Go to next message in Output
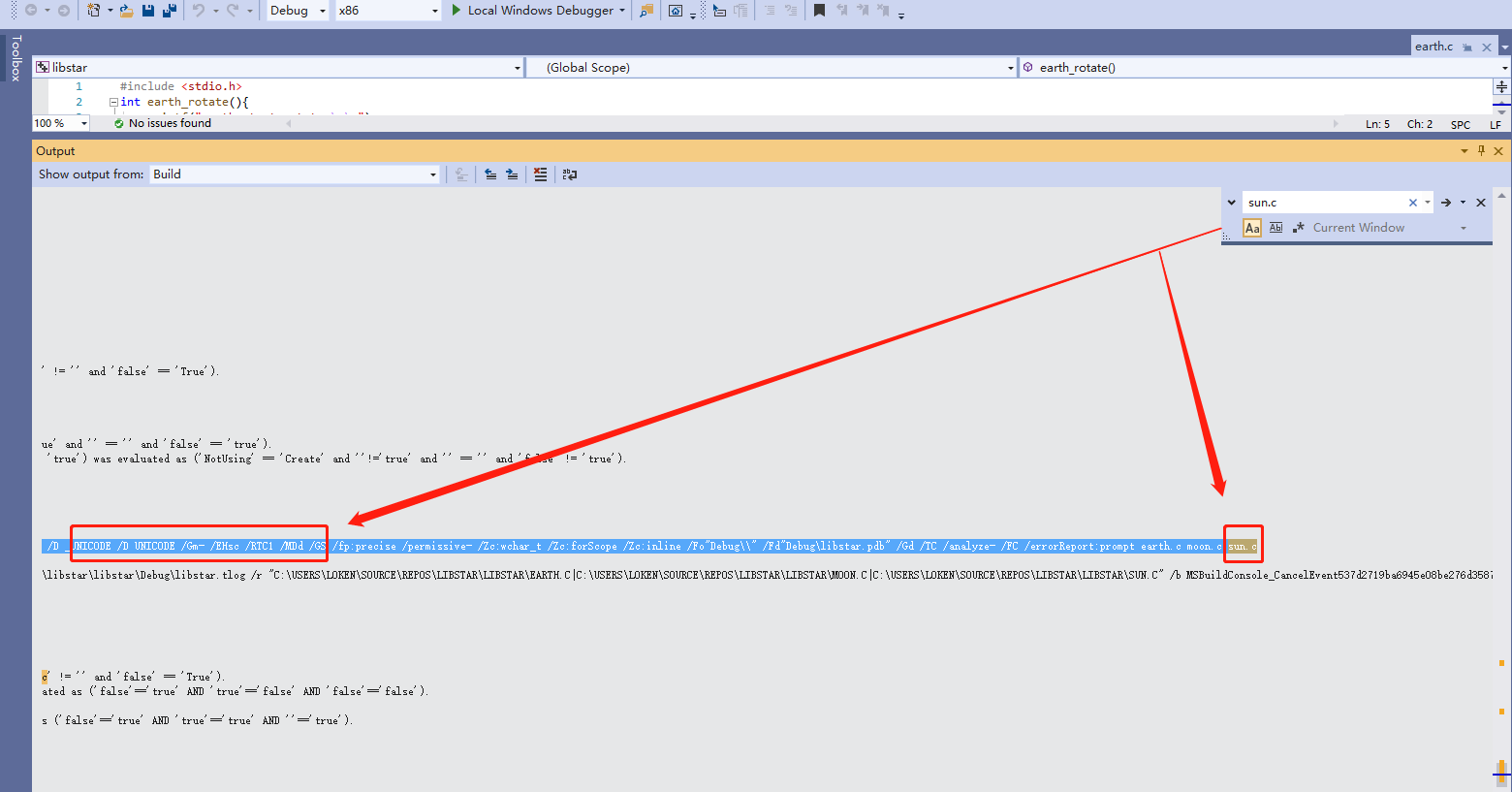 [x=512, y=174]
